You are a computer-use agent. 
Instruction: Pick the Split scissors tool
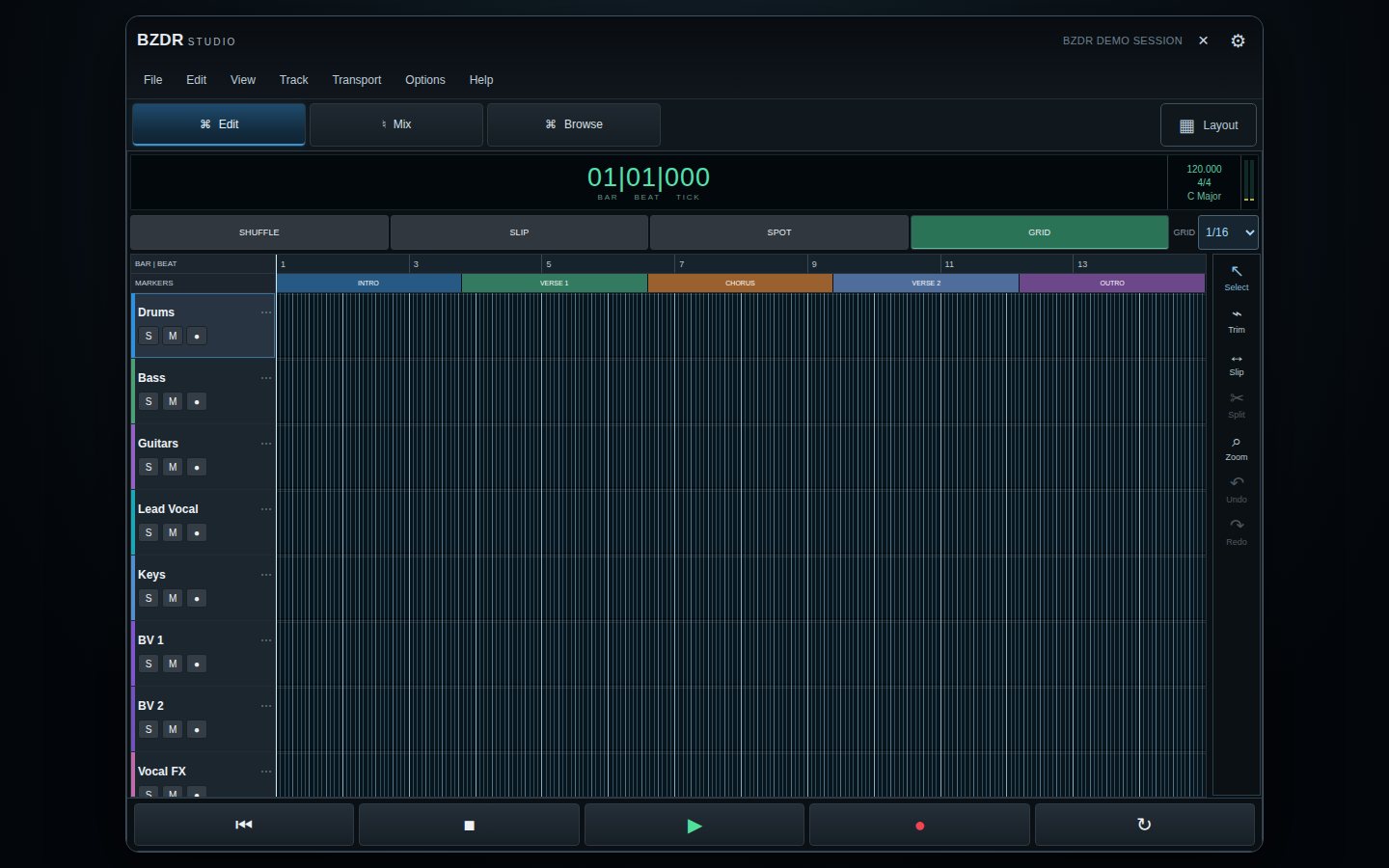click(1237, 404)
